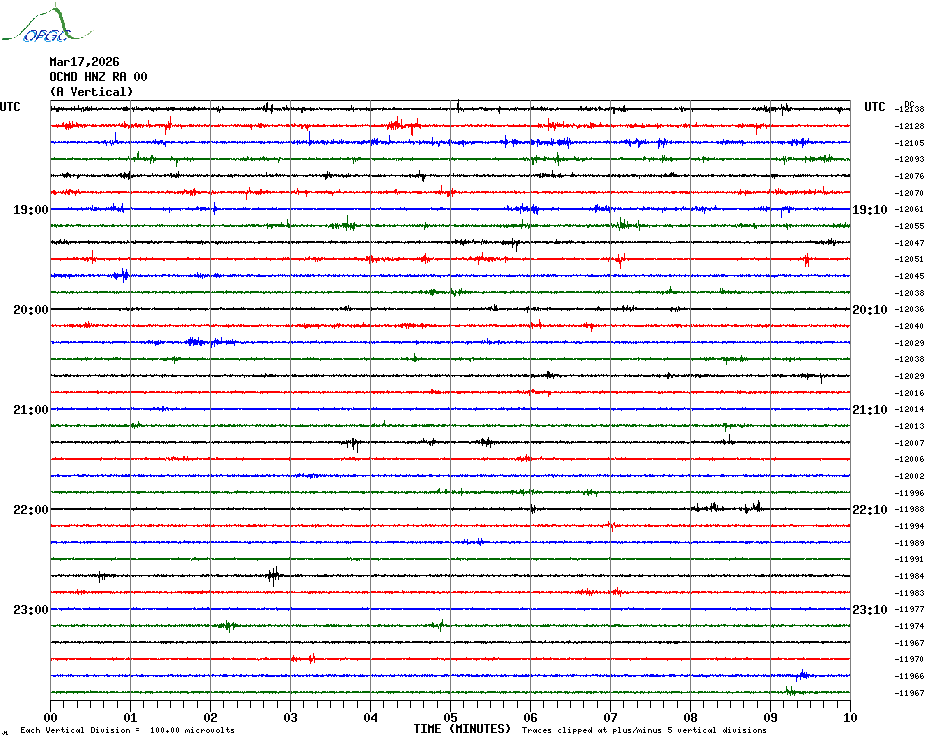Select the DC offset value -11989
The width and height of the screenshot is (930, 744).
[x=910, y=543]
